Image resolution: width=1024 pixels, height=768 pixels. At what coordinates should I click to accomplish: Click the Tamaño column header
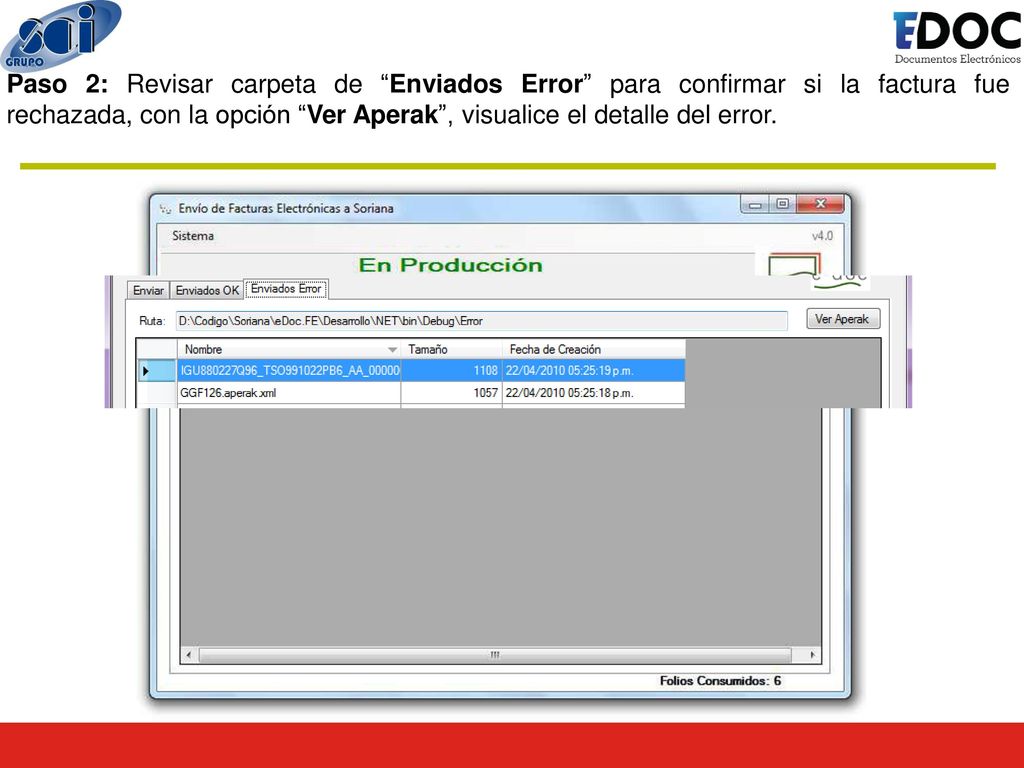(x=451, y=349)
